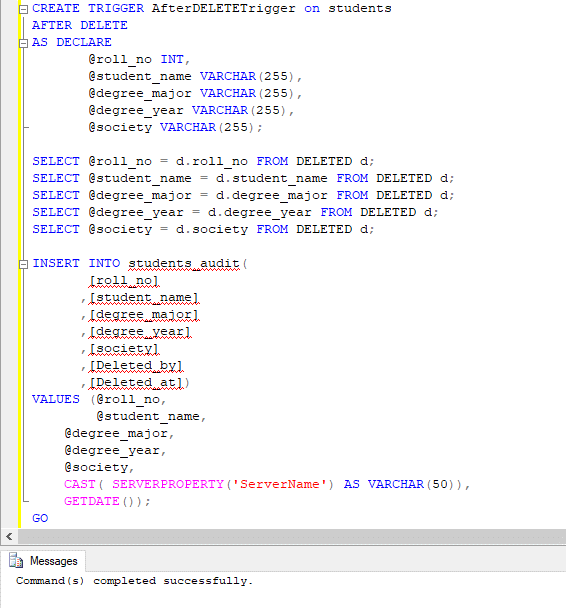This screenshot has width=566, height=608.
Task: Collapse the INSERT INTO statement block
Action: coord(24,264)
